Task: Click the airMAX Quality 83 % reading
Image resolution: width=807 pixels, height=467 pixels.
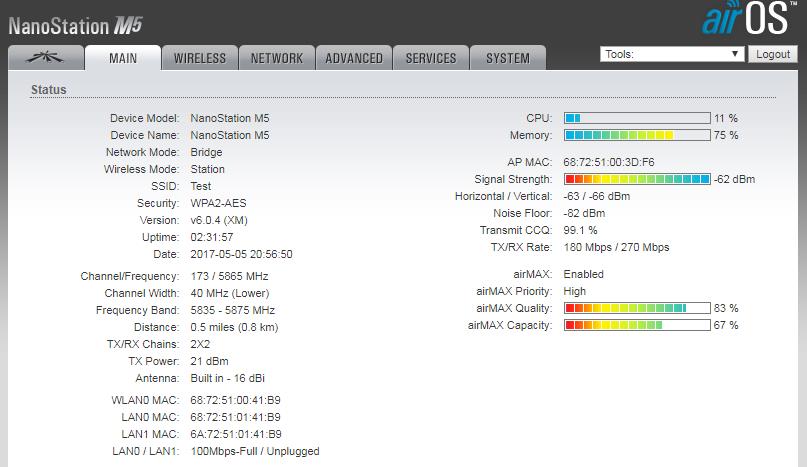Action: pyautogui.click(x=726, y=308)
